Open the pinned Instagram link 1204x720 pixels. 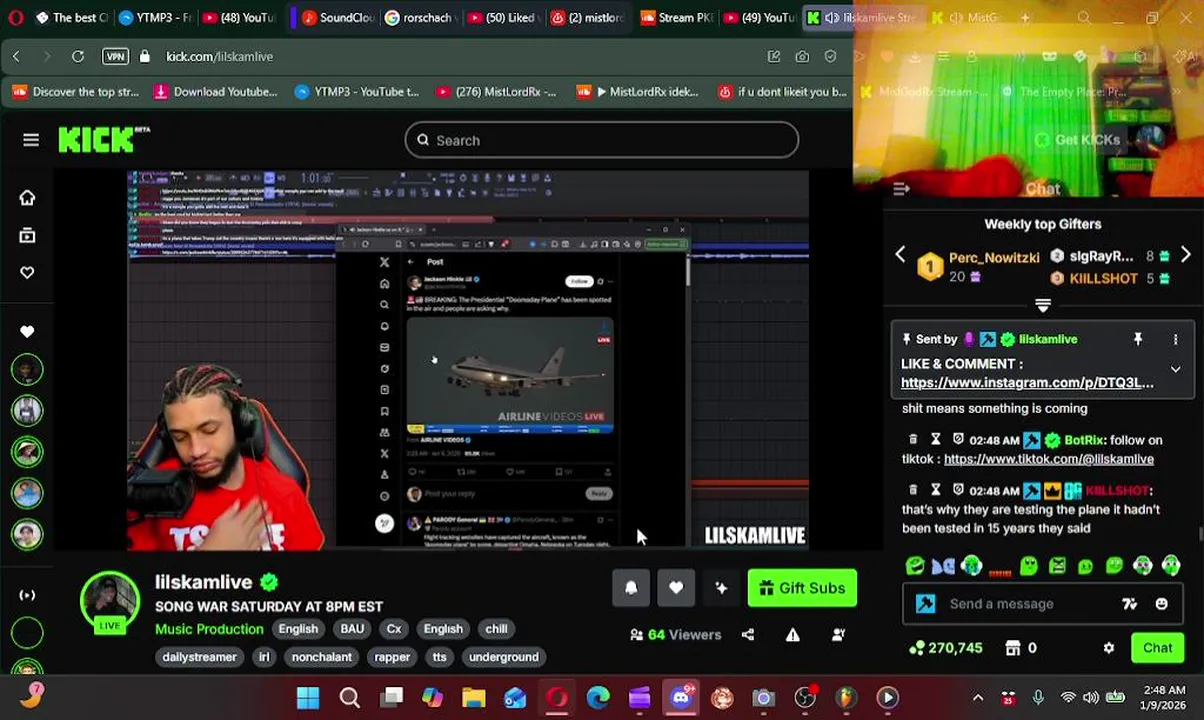pos(1027,382)
